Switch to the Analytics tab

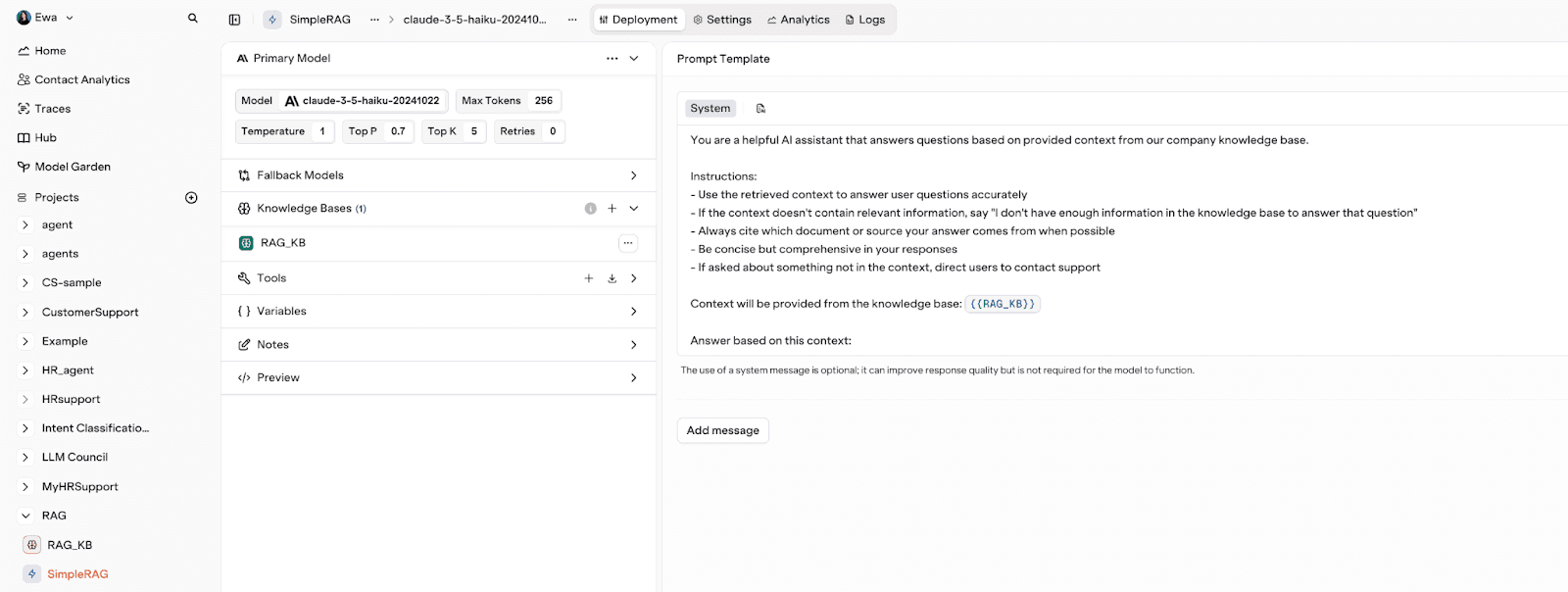click(798, 20)
